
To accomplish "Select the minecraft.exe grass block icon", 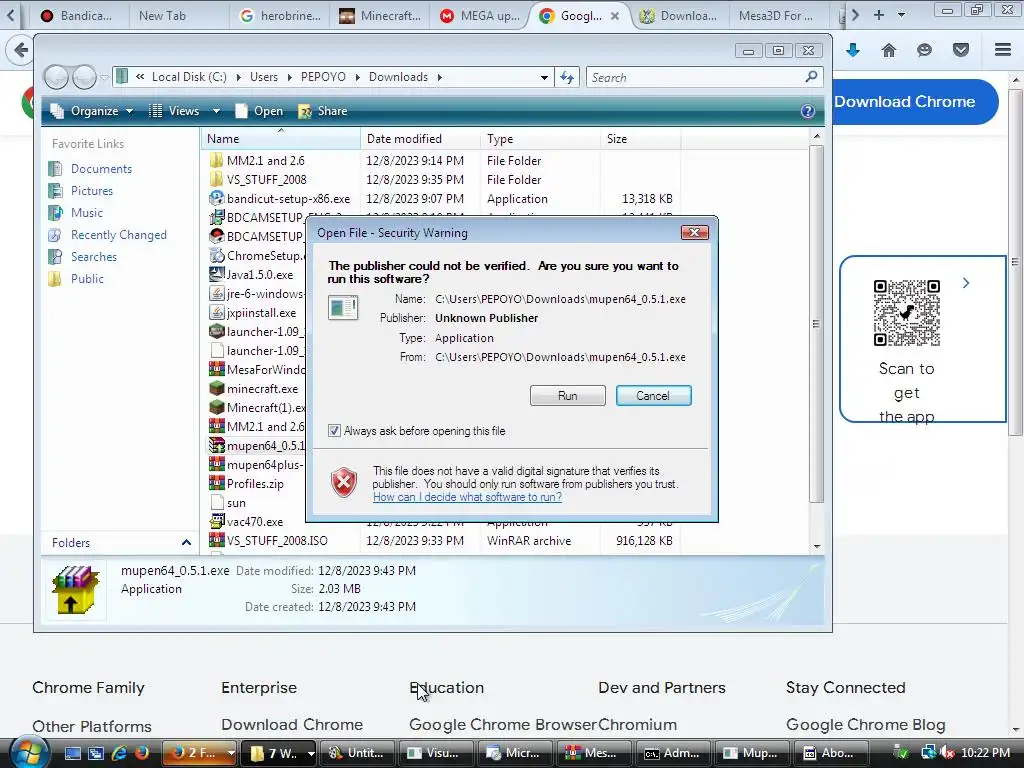I will pyautogui.click(x=217, y=389).
